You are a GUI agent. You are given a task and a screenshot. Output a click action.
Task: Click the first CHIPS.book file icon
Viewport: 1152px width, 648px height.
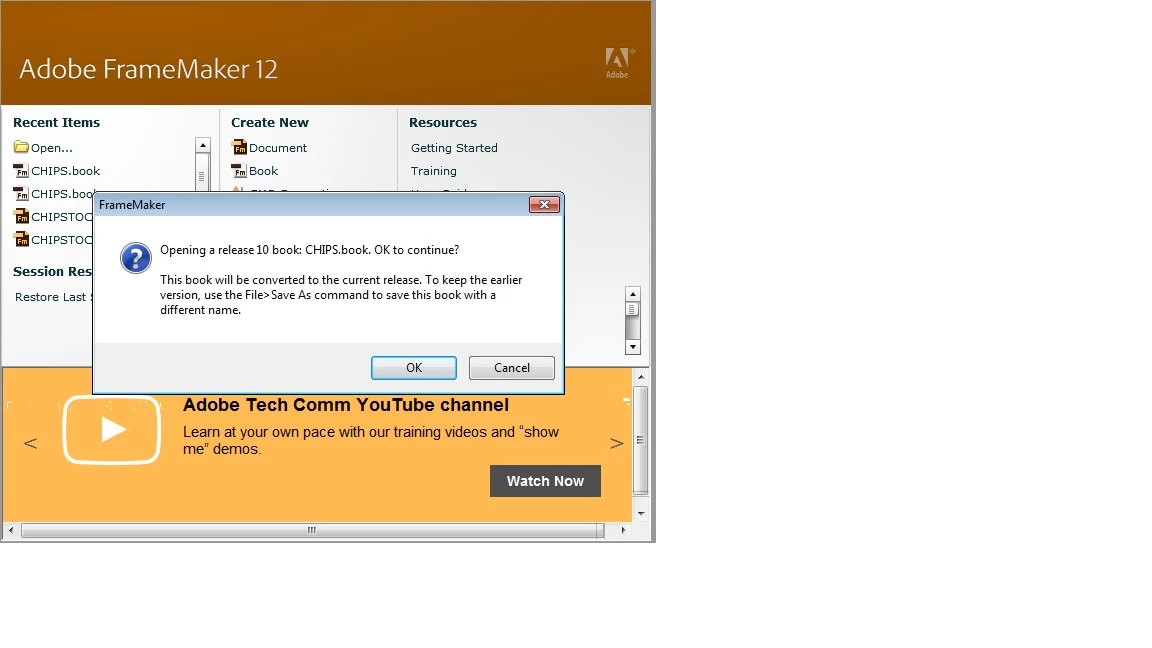21,171
